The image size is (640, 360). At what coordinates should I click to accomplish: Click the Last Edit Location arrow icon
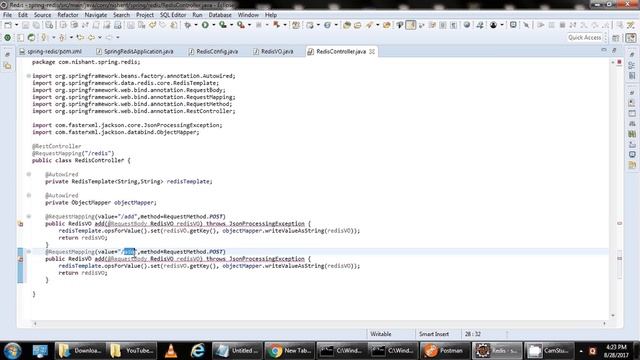click(x=80, y=38)
